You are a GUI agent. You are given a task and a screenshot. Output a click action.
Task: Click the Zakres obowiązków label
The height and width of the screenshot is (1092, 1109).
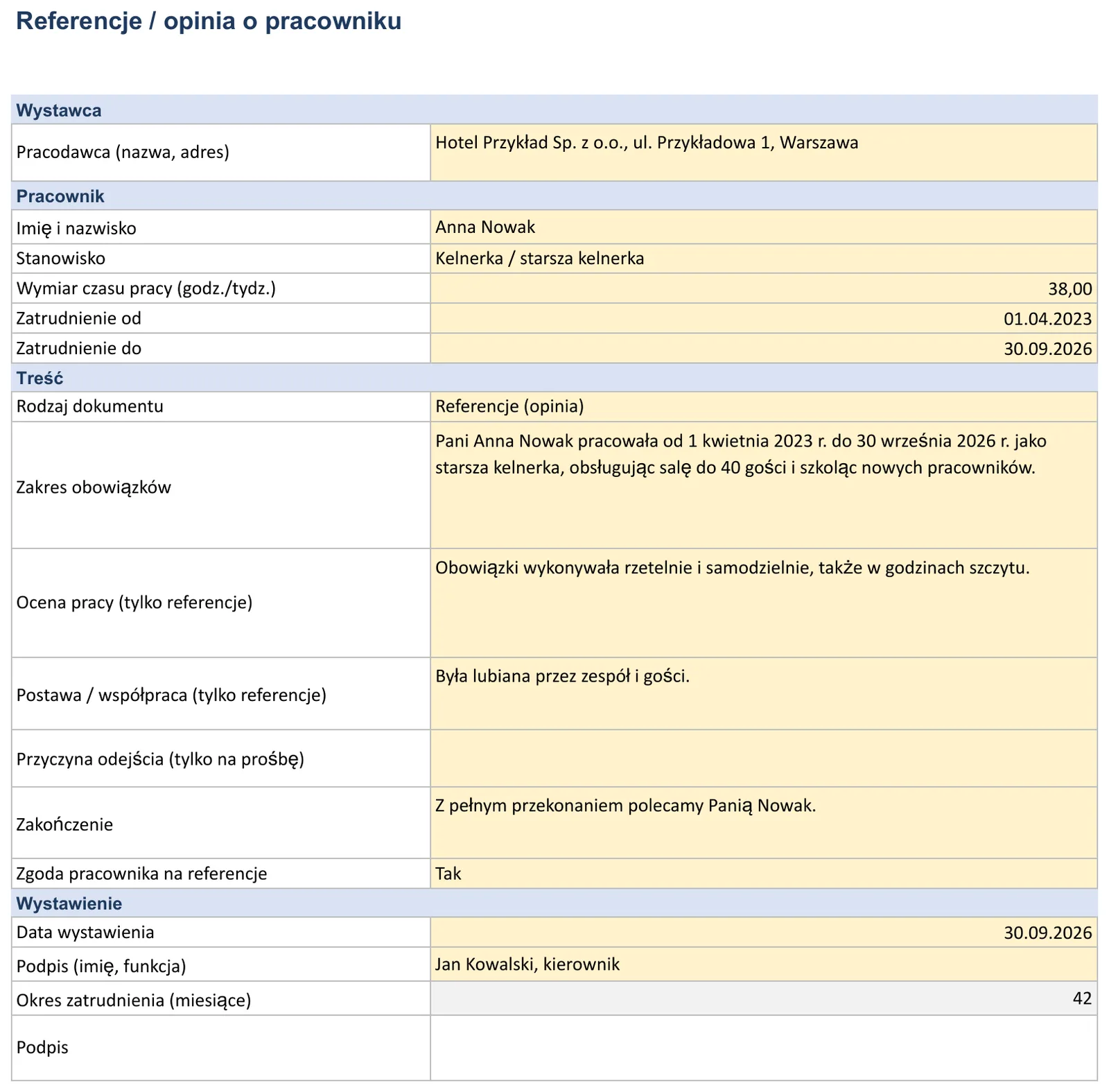coord(94,487)
